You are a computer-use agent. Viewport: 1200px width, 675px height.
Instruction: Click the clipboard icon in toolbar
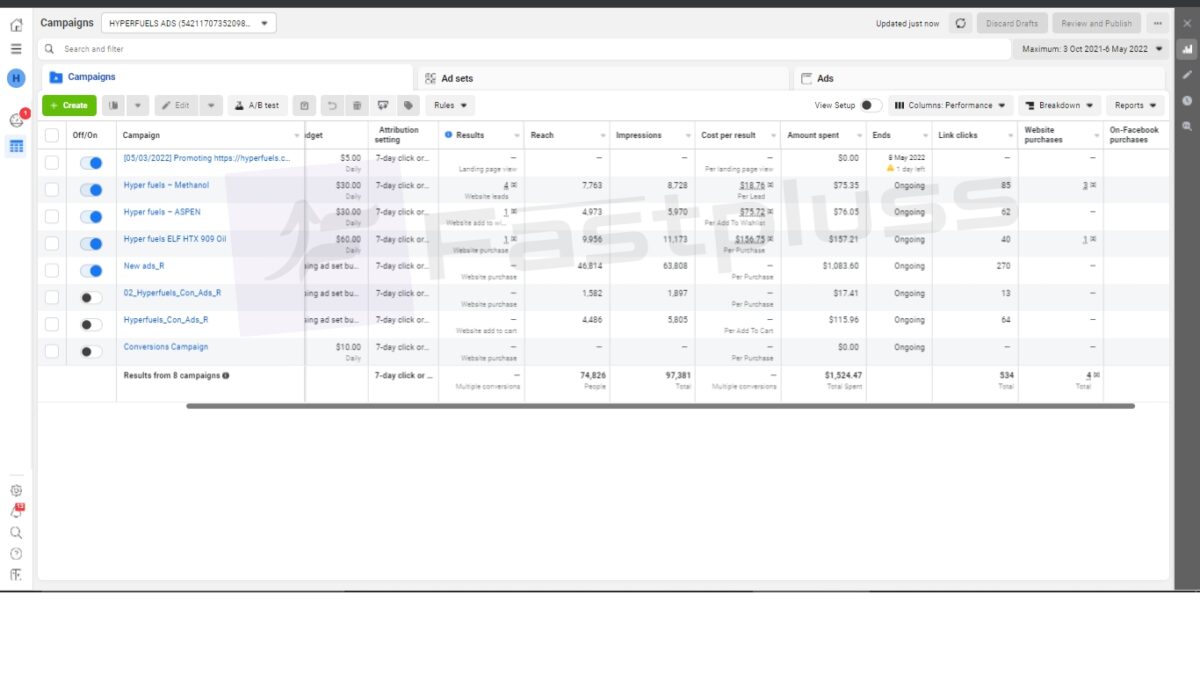[304, 105]
